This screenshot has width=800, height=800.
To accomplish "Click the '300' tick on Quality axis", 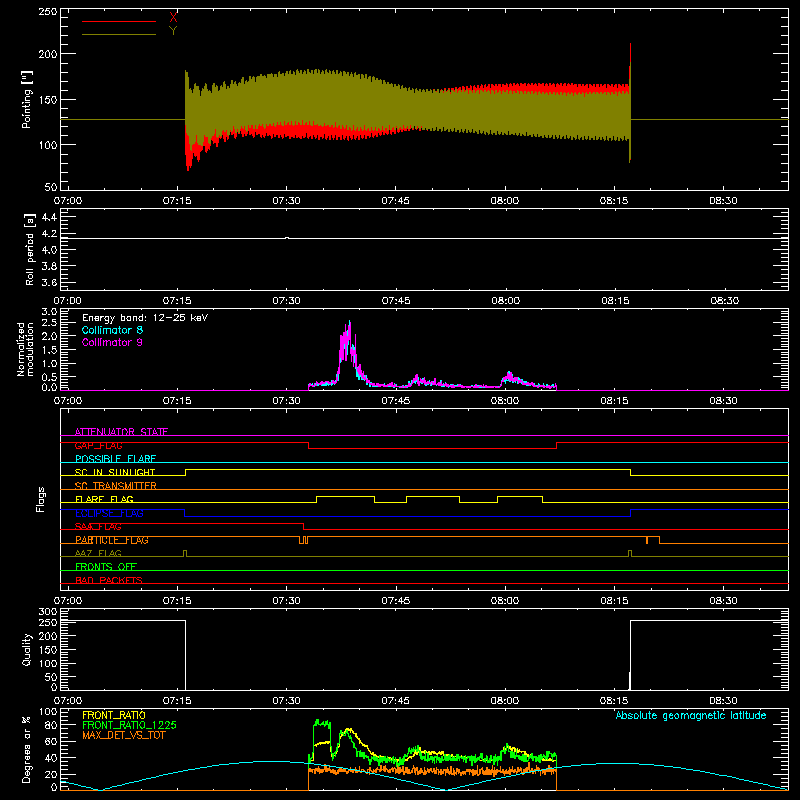I will (48, 612).
